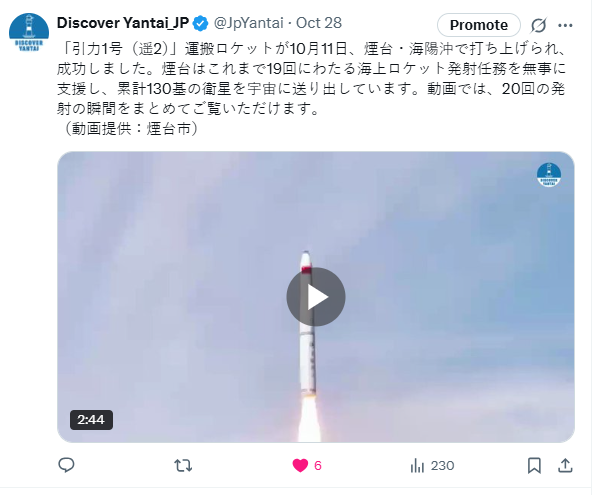Viewport: 606px width, 495px height.
Task: Open Discover Yantai profile avatar
Action: point(29,32)
